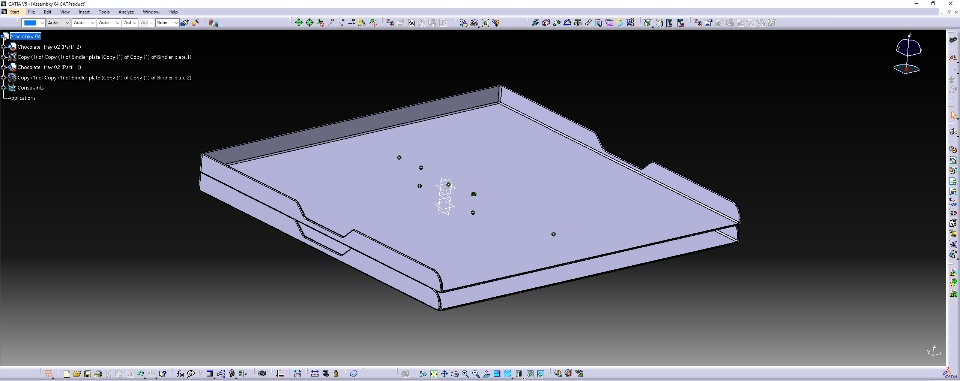The width and height of the screenshot is (960, 381).
Task: Click the Save icon in bottom toolbar
Action: click(x=88, y=373)
